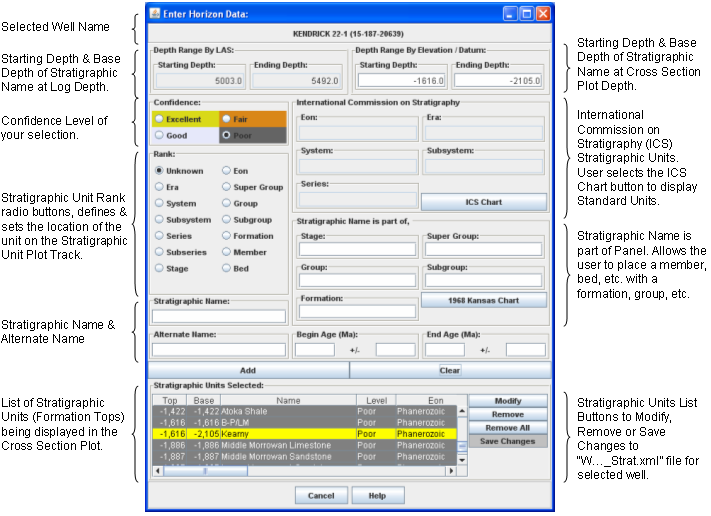Click the End Age (Ma) value field
This screenshot has height=516, width=711.
(x=445, y=350)
